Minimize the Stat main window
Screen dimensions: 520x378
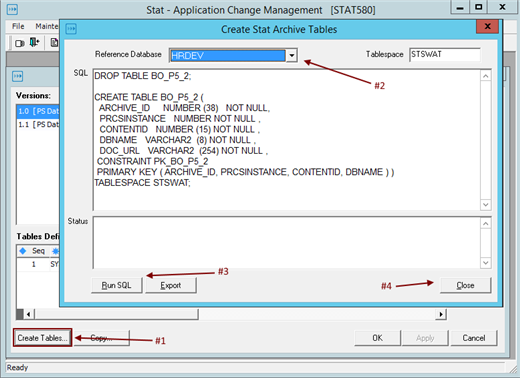point(460,7)
